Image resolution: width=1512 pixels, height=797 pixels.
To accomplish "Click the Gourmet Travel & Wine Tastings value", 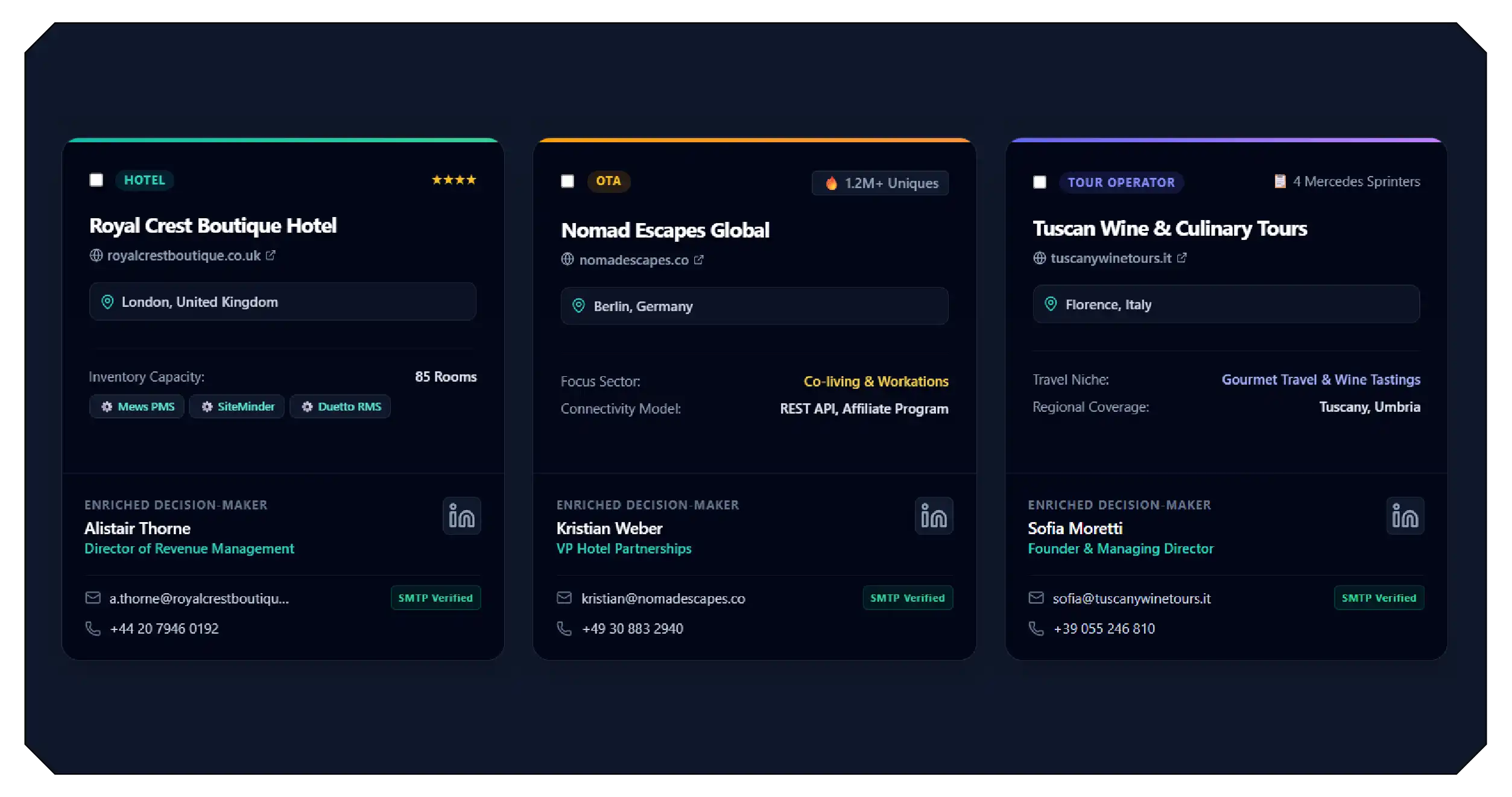I will [1321, 380].
